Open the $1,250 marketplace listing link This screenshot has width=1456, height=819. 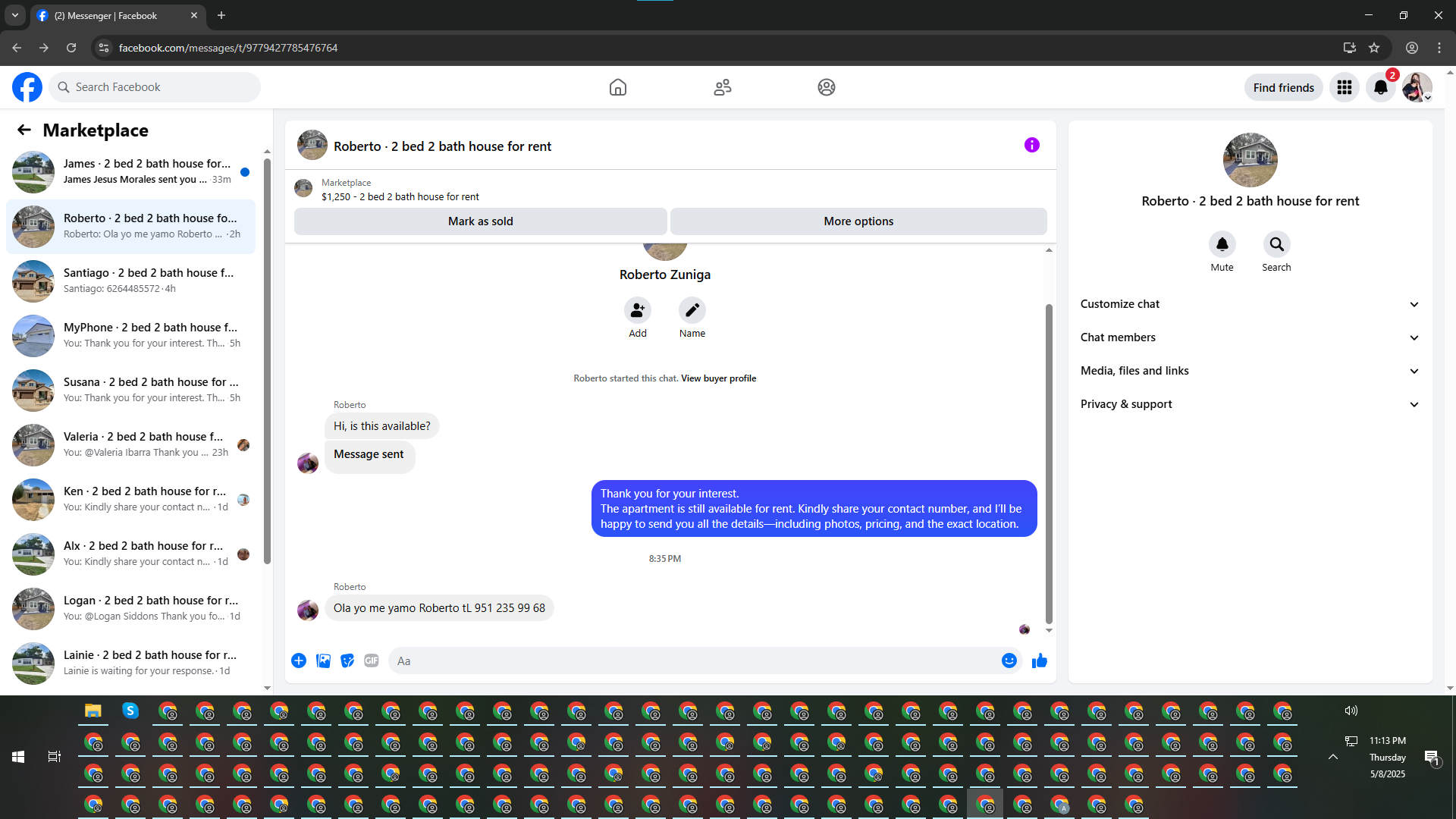(x=400, y=196)
